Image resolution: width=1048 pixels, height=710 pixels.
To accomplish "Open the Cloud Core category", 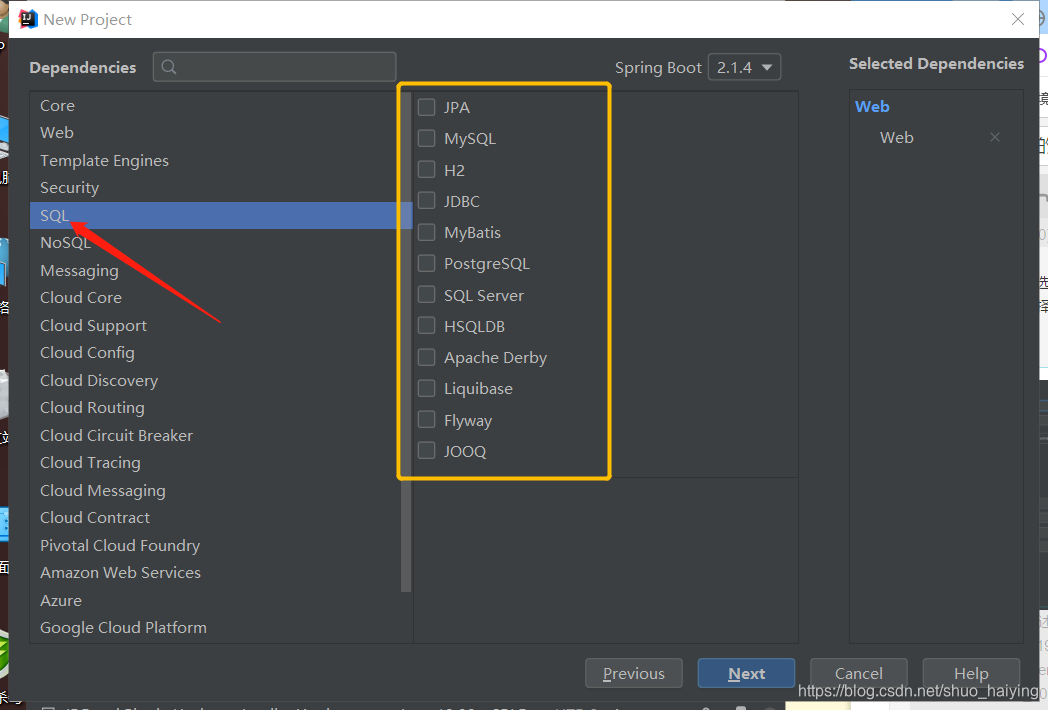I will [221, 298].
